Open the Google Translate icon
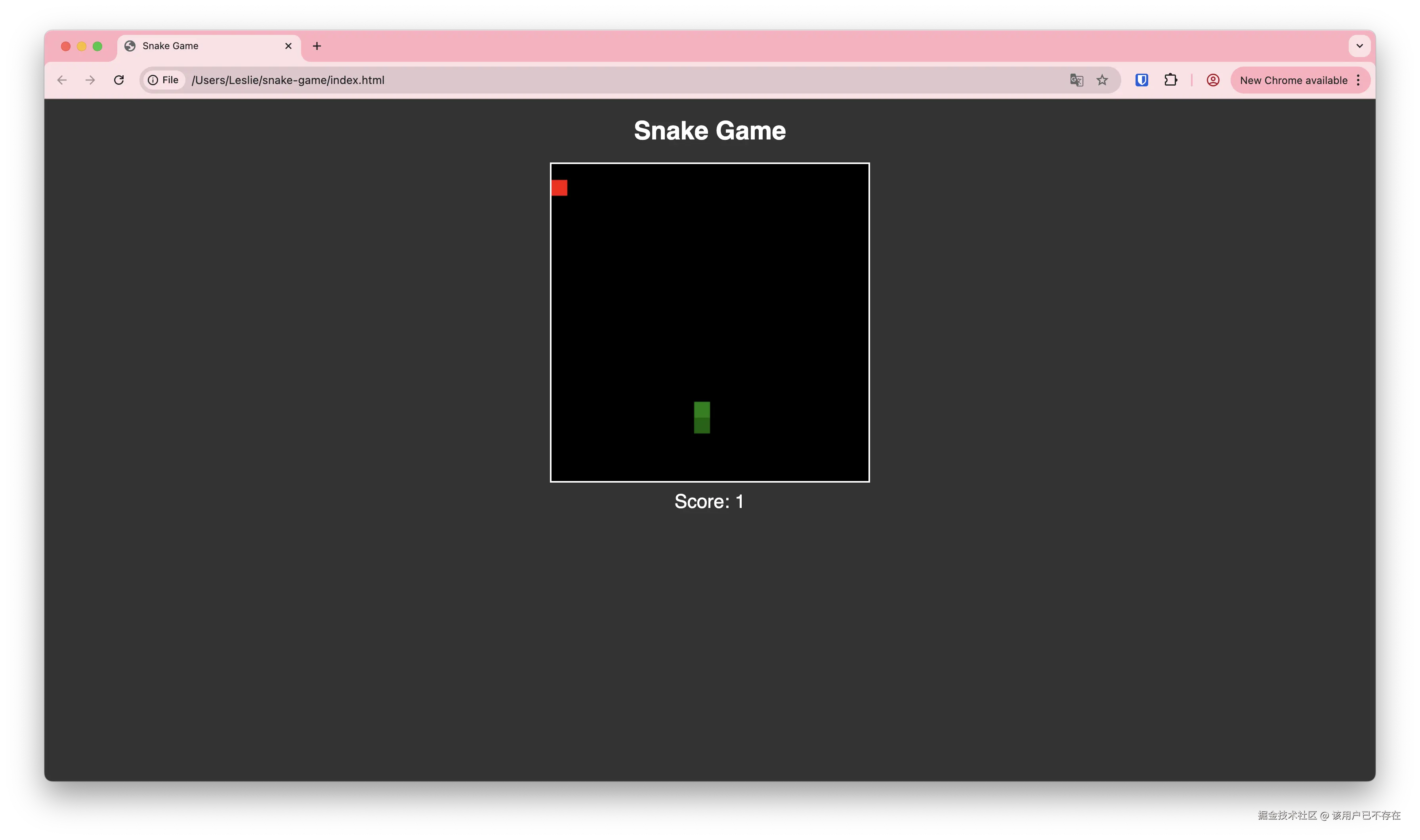This screenshot has height=840, width=1420. coord(1076,80)
